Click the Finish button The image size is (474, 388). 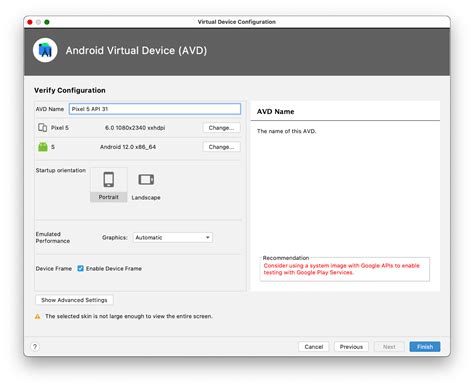tap(425, 347)
